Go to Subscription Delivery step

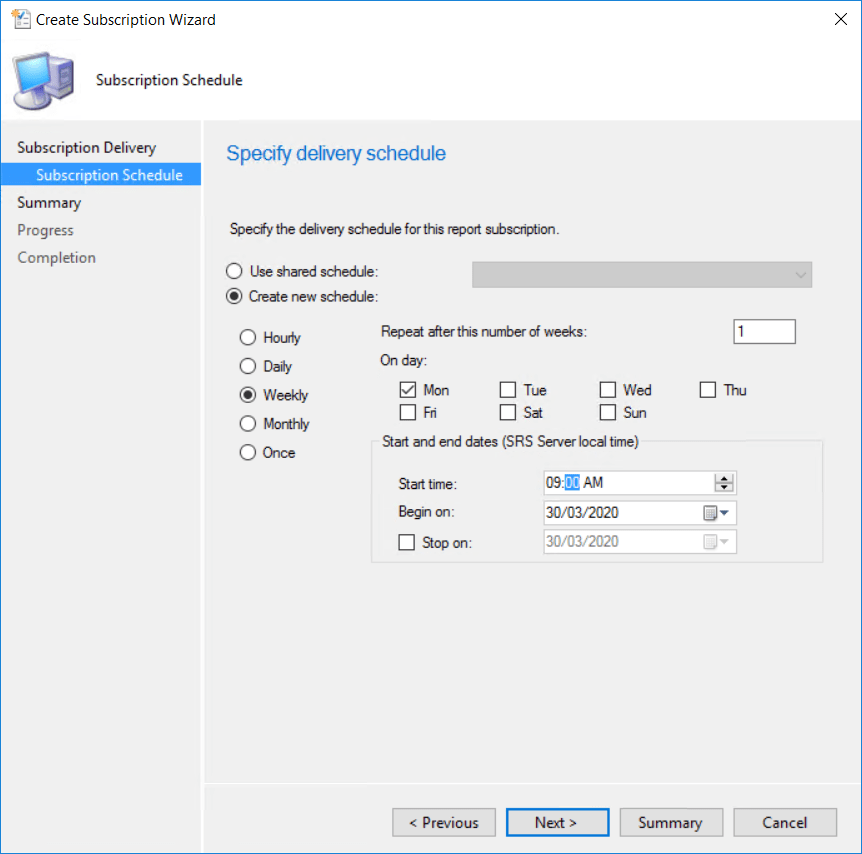click(x=86, y=148)
